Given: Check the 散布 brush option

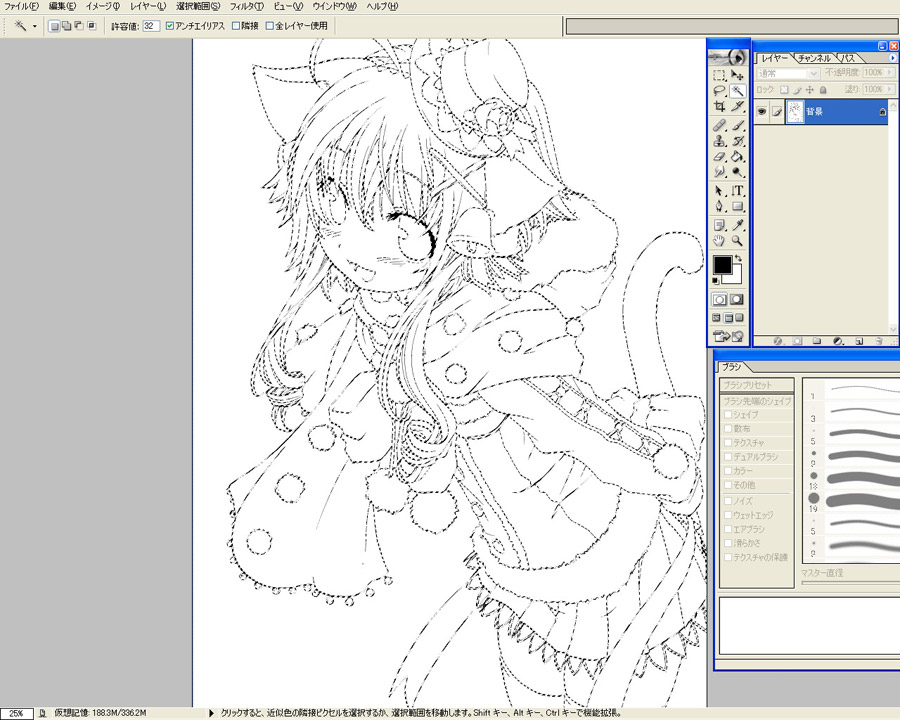Looking at the screenshot, I should coord(728,429).
